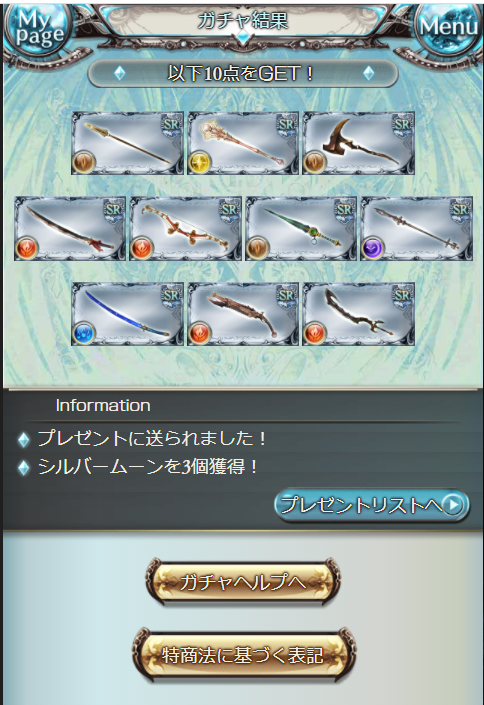Image resolution: width=484 pixels, height=705 pixels.
Task: Select the SR blue katana with water element
Action: coord(128,314)
